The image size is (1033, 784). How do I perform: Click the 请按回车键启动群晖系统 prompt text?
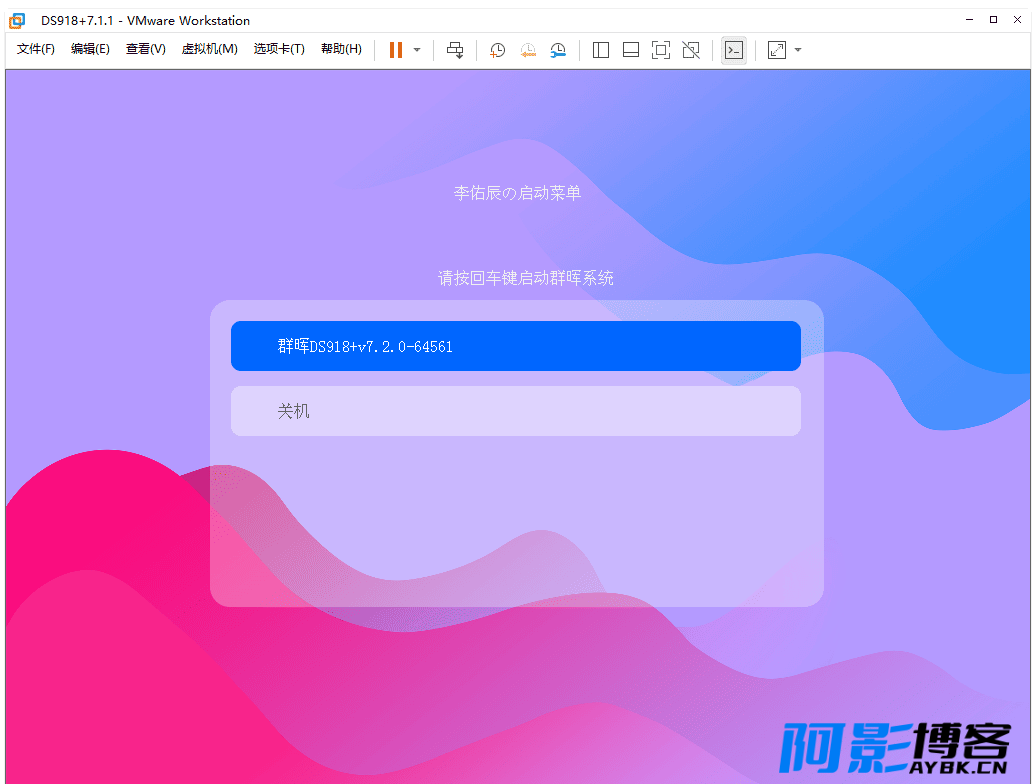(526, 278)
